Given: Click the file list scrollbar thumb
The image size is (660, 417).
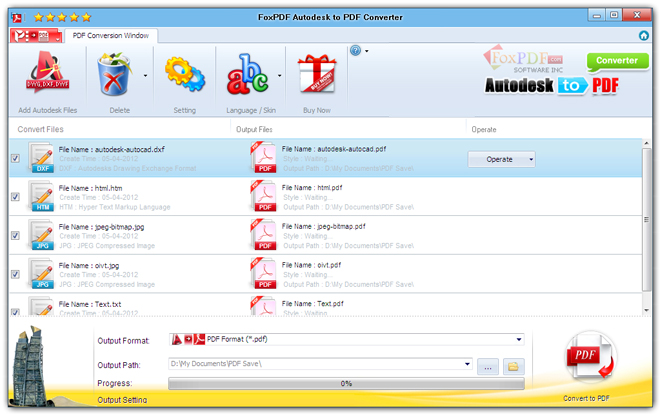Looking at the screenshot, I should coord(647,219).
